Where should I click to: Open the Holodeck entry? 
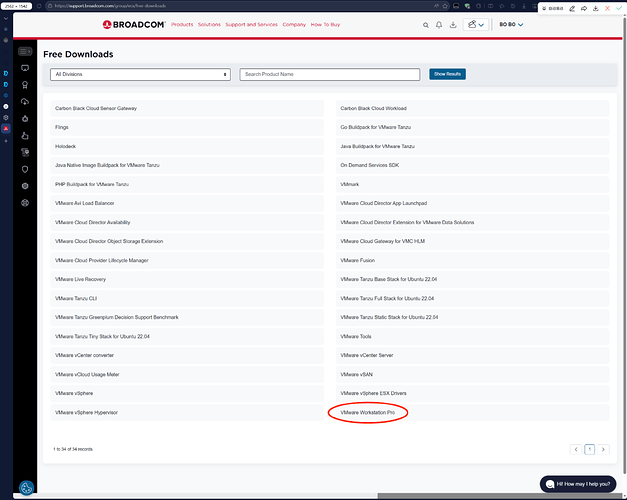(x=187, y=146)
